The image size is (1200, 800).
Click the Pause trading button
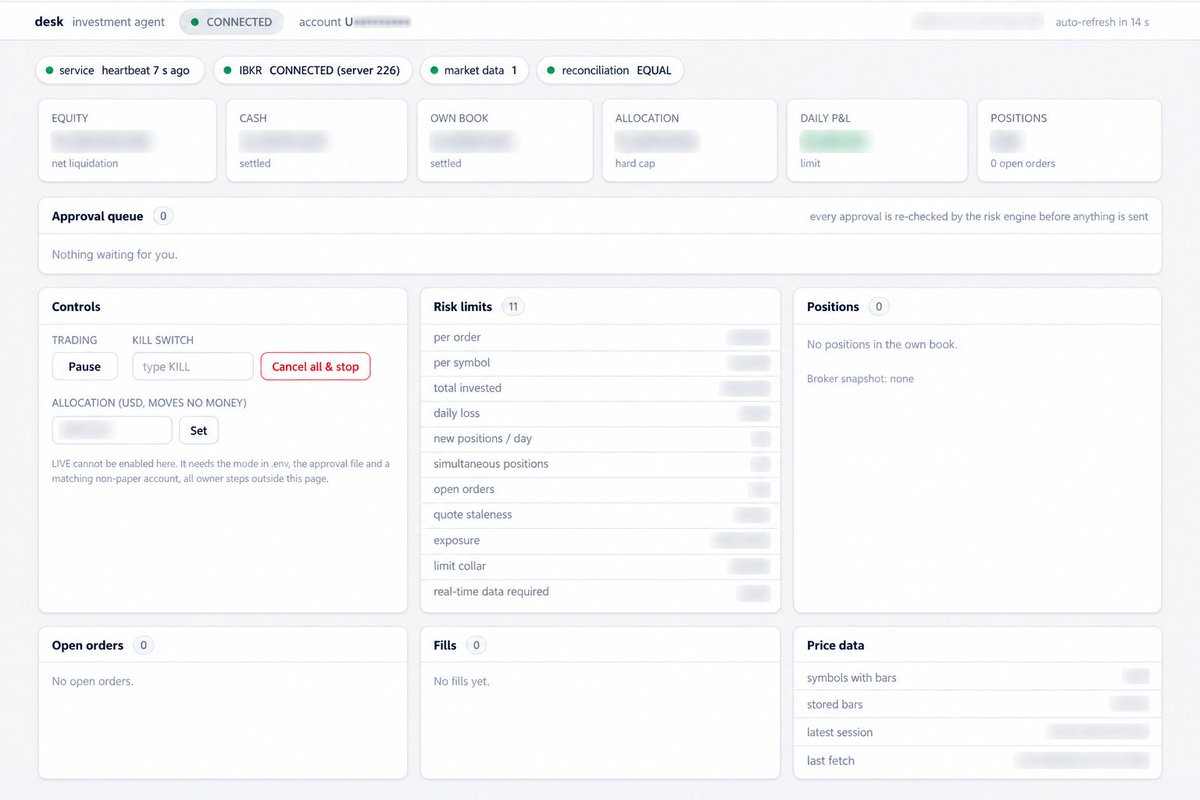coord(85,367)
